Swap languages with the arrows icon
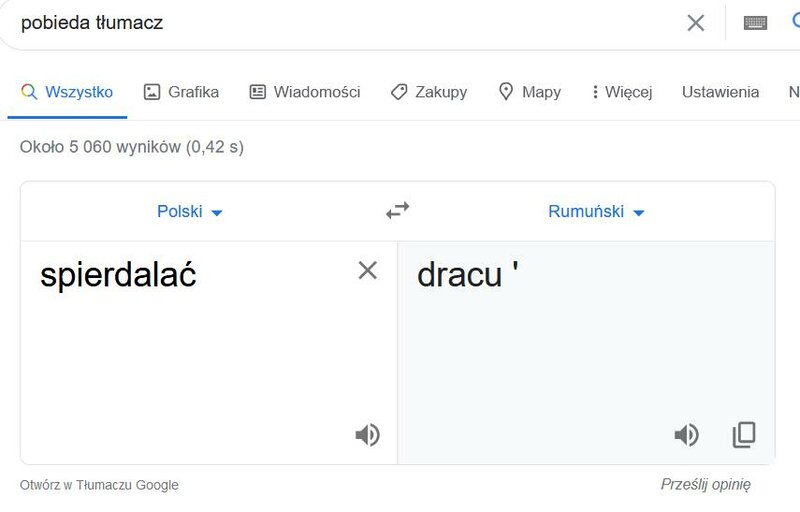 coord(397,210)
